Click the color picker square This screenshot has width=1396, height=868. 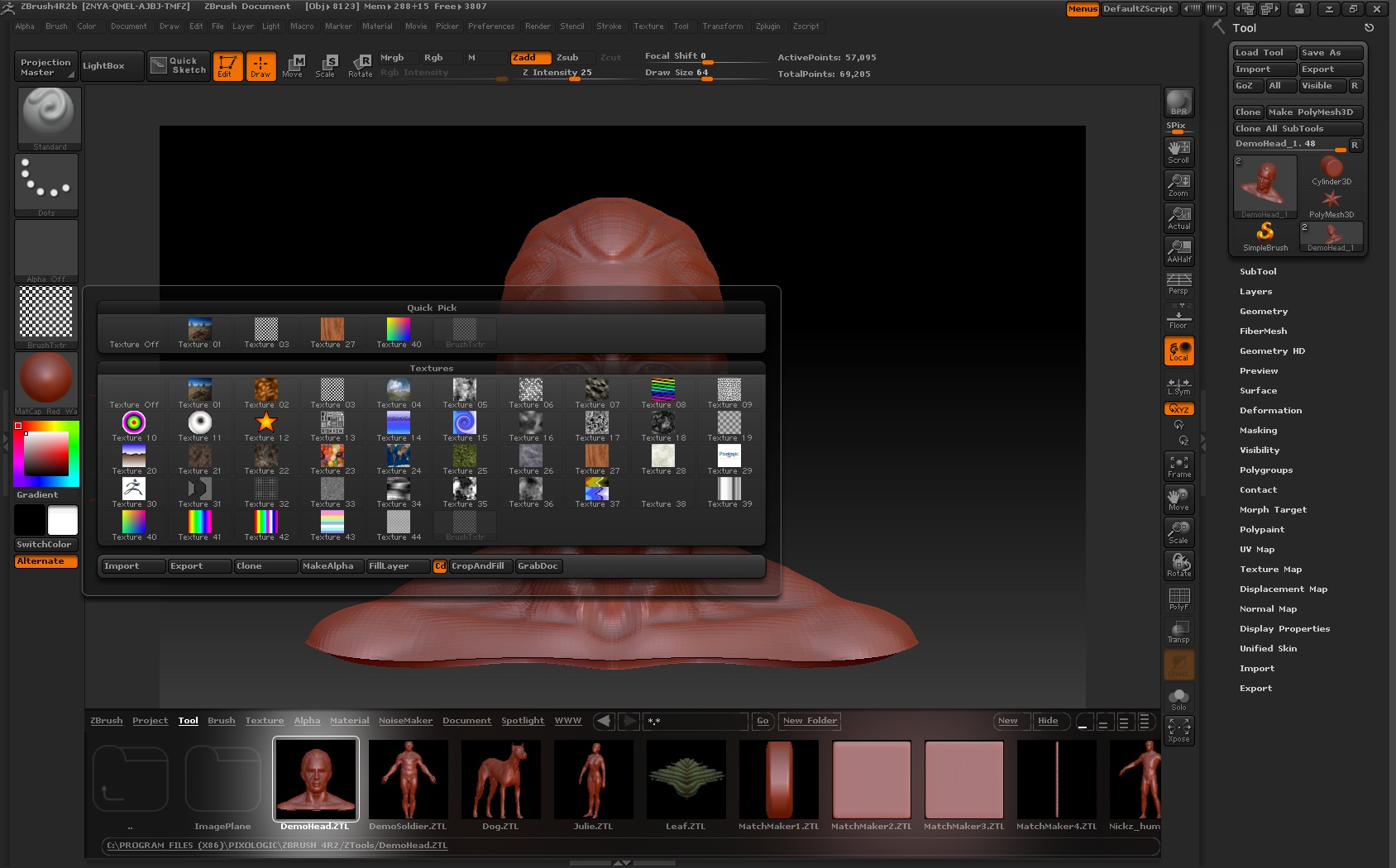click(46, 454)
